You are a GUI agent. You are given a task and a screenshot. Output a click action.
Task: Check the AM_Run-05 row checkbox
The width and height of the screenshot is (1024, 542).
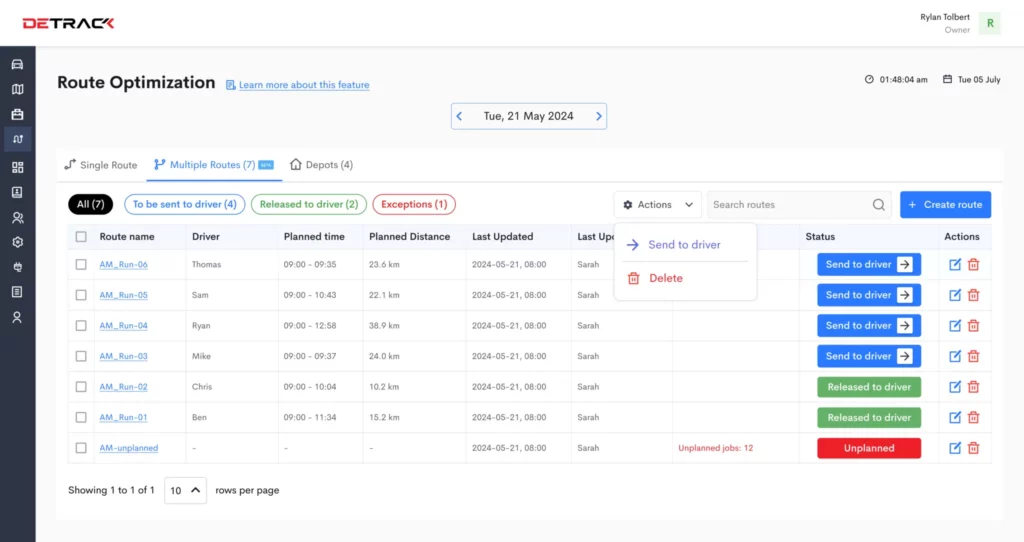tap(81, 295)
